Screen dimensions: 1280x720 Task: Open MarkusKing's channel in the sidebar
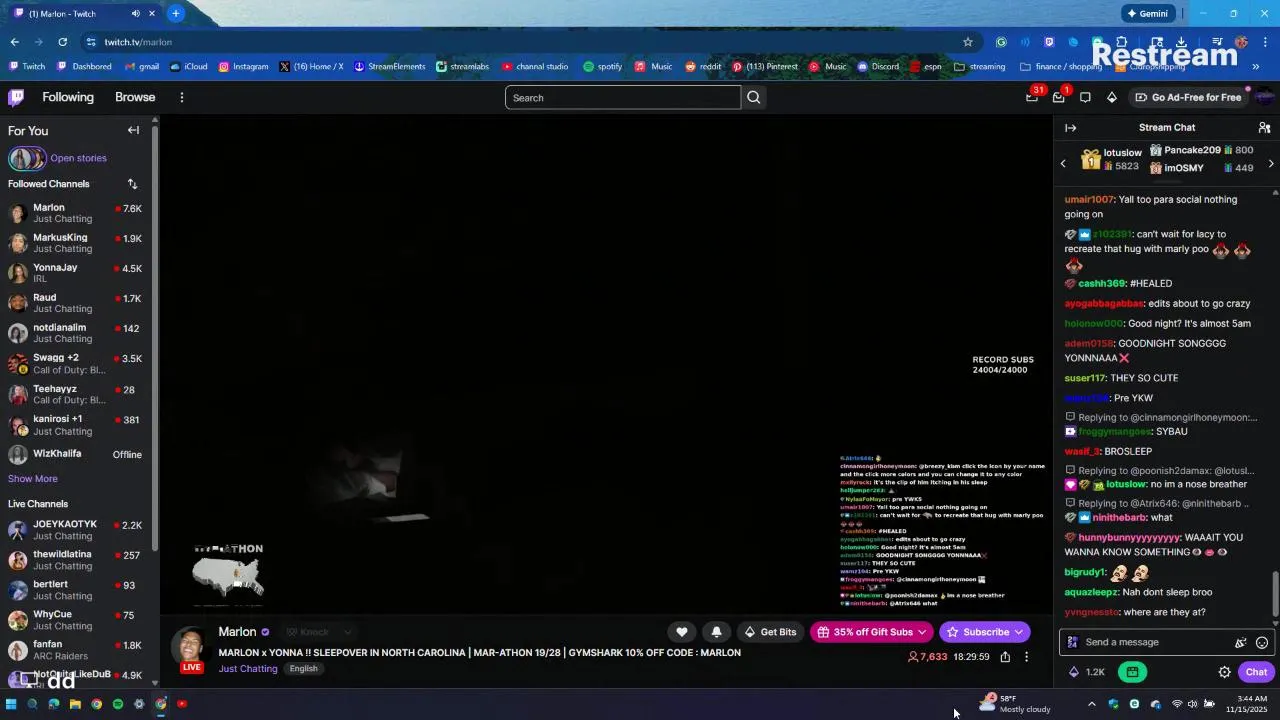coord(75,243)
